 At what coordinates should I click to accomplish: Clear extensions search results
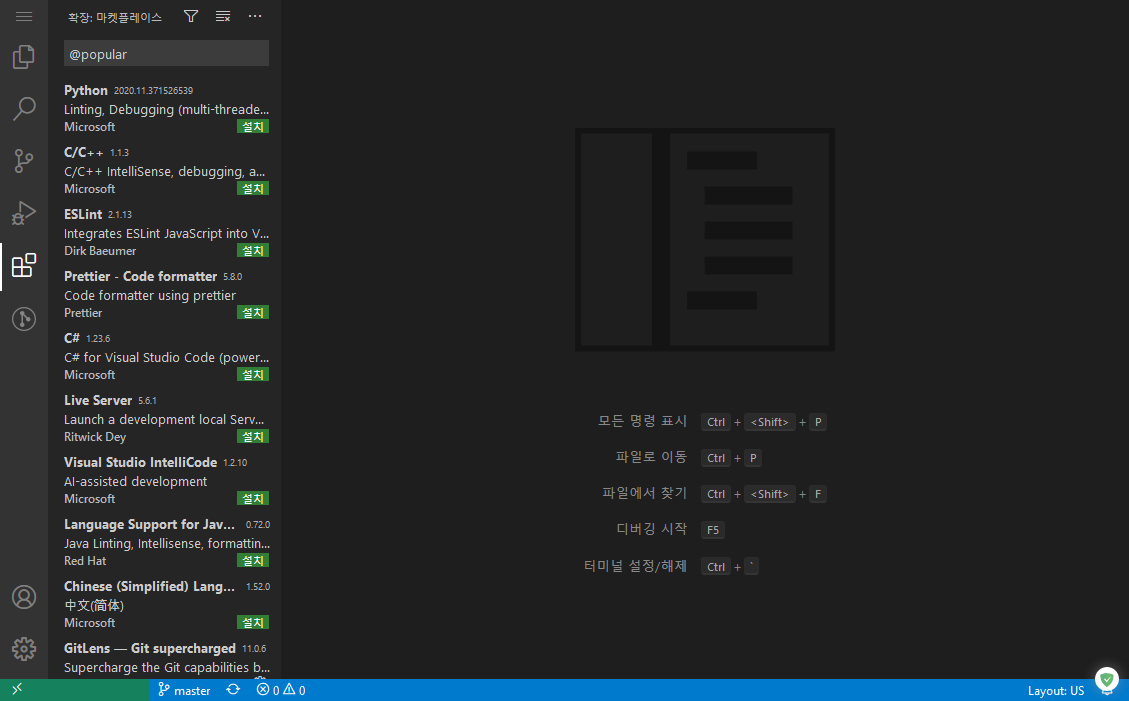[223, 16]
